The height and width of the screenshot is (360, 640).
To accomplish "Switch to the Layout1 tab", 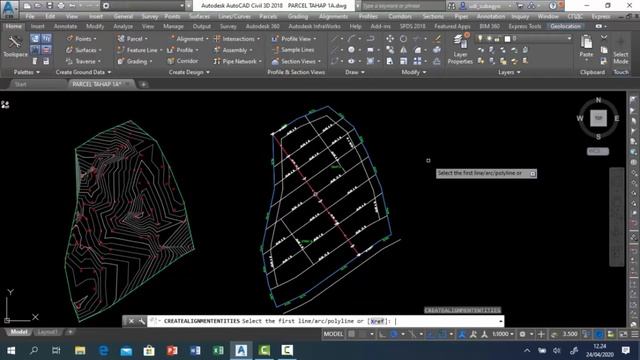I will [x=47, y=332].
